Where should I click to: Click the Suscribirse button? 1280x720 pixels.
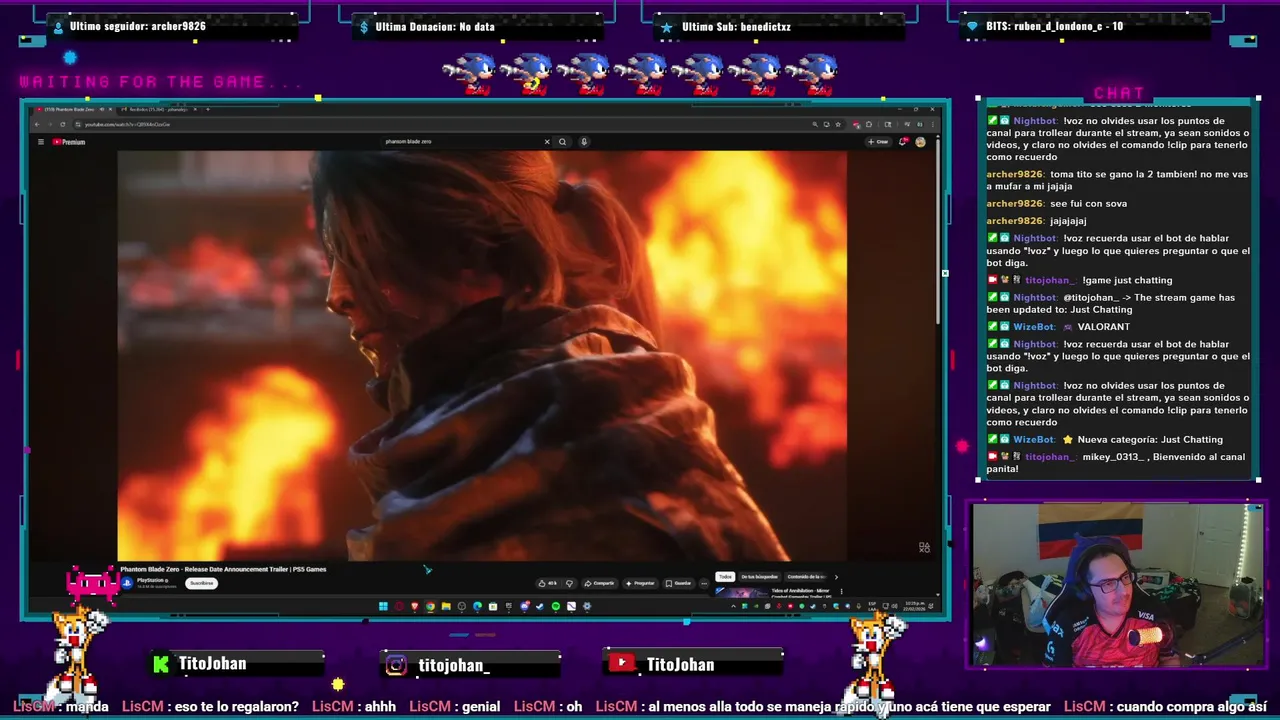coord(201,583)
